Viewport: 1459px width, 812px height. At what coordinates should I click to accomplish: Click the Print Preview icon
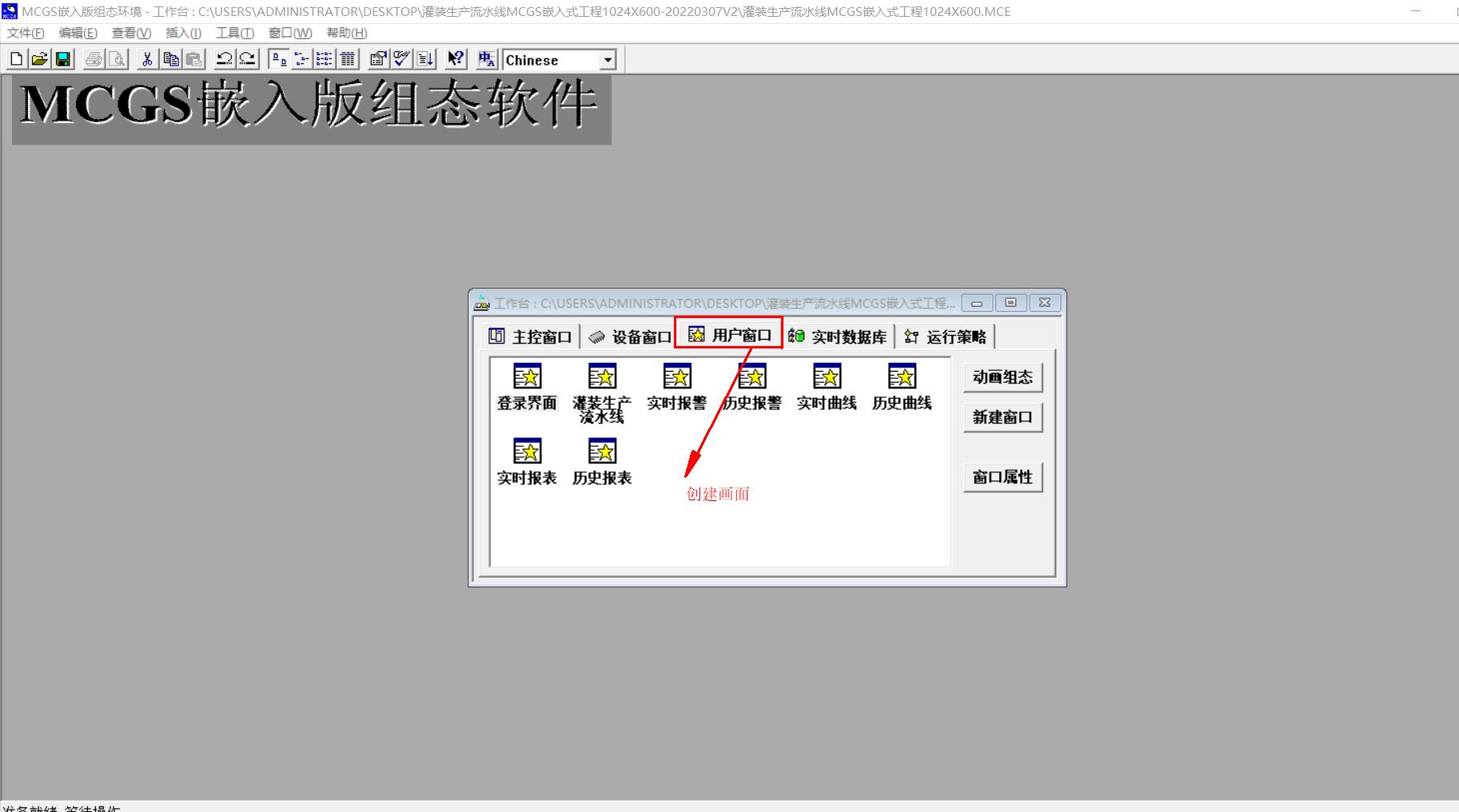117,59
